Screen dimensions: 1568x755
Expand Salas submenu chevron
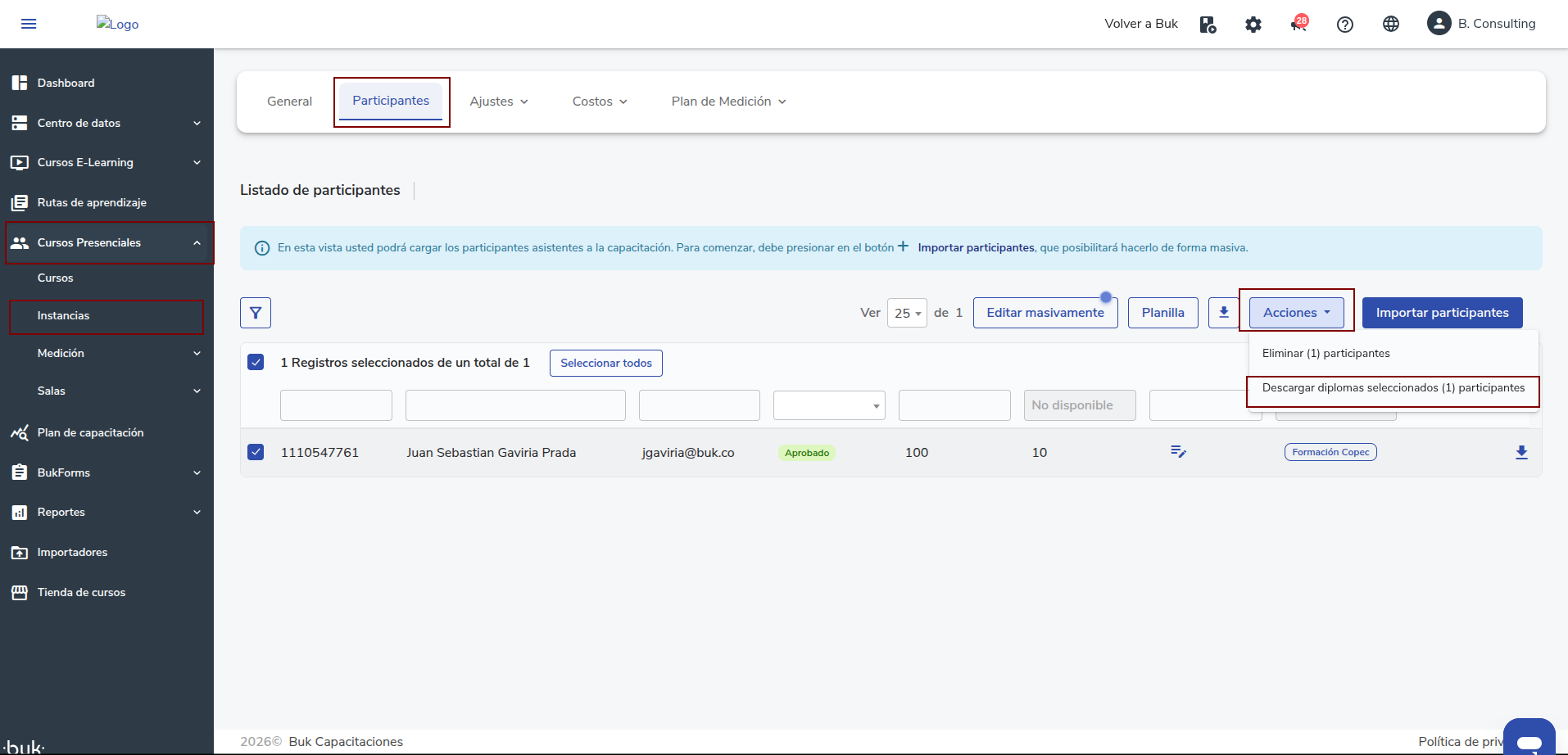point(197,391)
